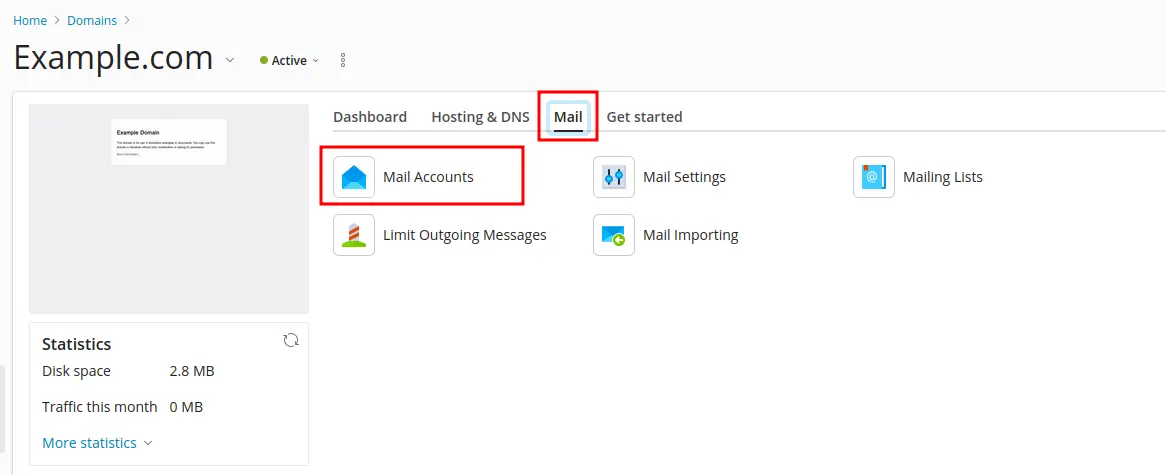The height and width of the screenshot is (475, 1166).
Task: Go to the Get started tab
Action: (644, 117)
